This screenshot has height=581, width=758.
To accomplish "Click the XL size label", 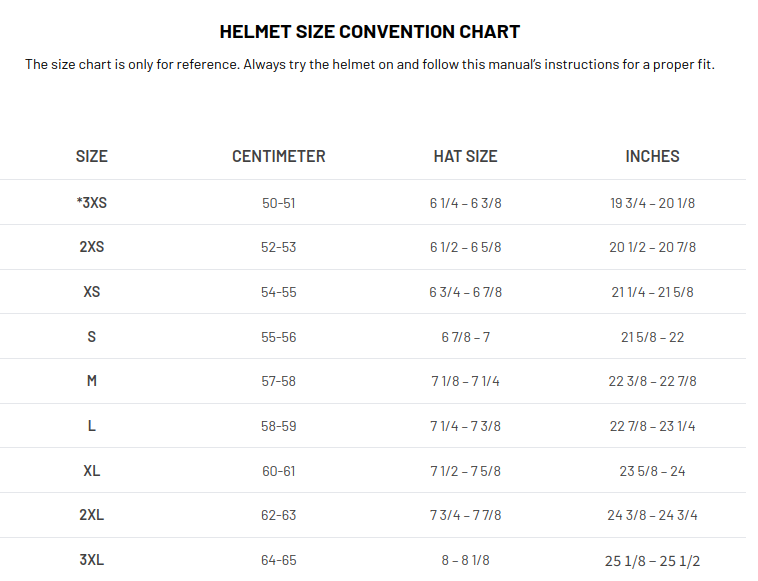I will (x=91, y=471).
